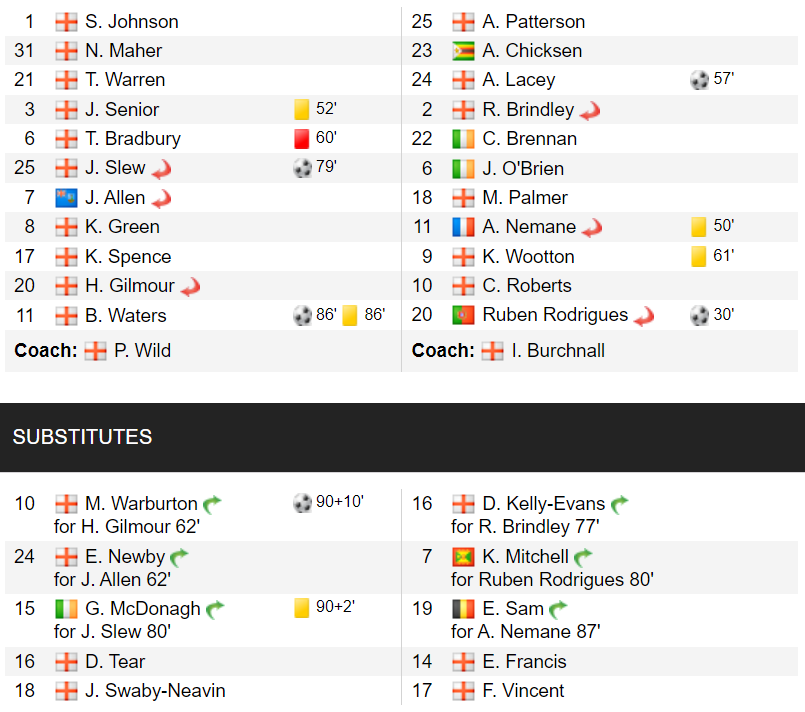This screenshot has width=805, height=712.
Task: Click the Zimbabwe flag beside A. Chicksen
Action: [463, 51]
